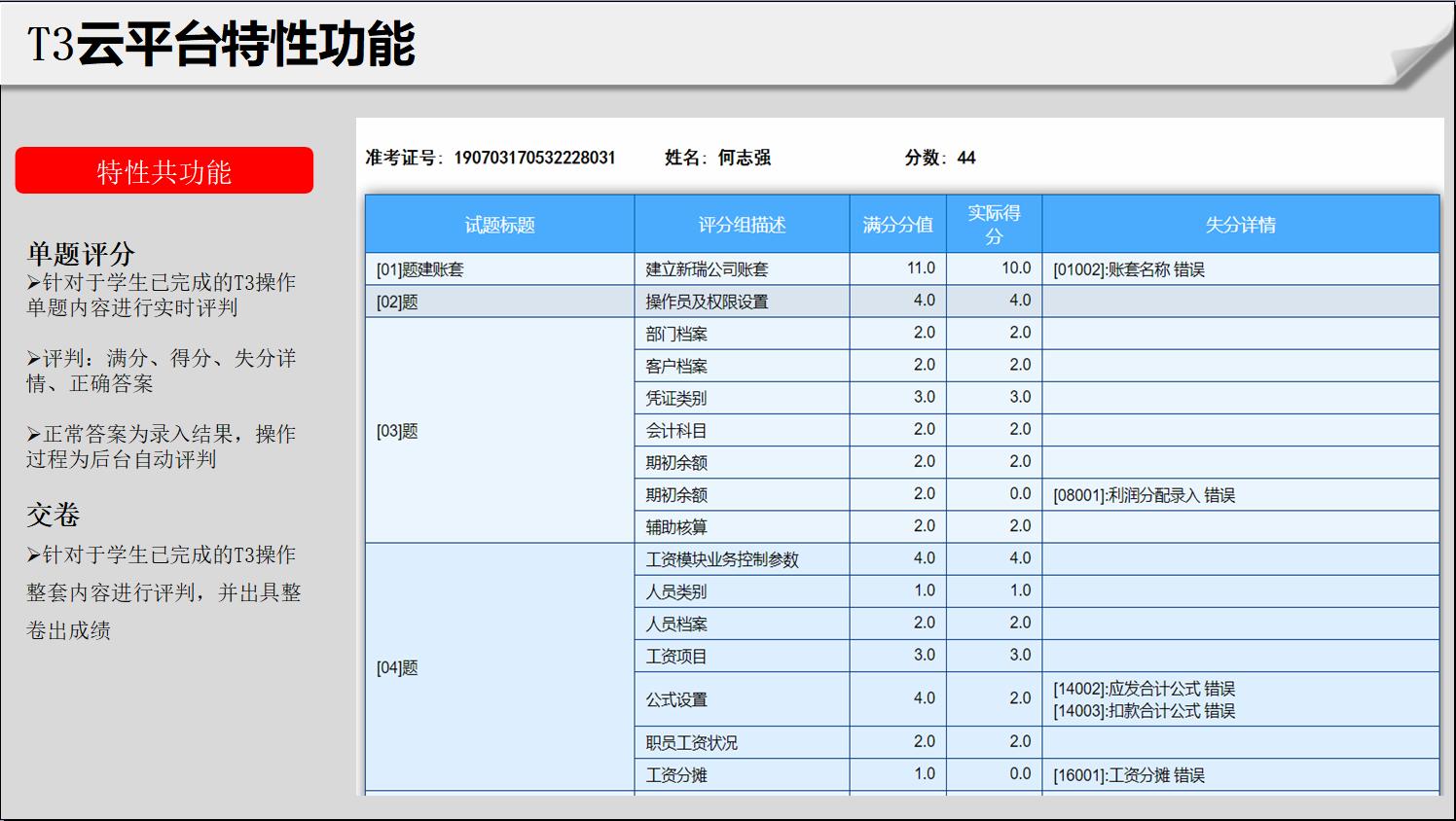Click the [16001]:工资分摊 错误 message
Viewport: 1456px width, 821px height.
click(1129, 775)
